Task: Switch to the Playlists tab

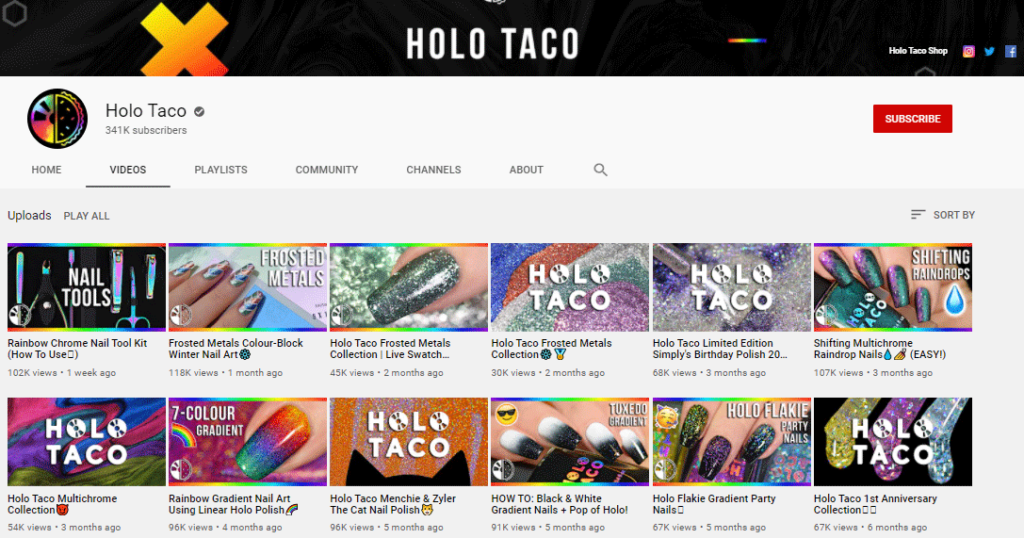Action: 221,170
